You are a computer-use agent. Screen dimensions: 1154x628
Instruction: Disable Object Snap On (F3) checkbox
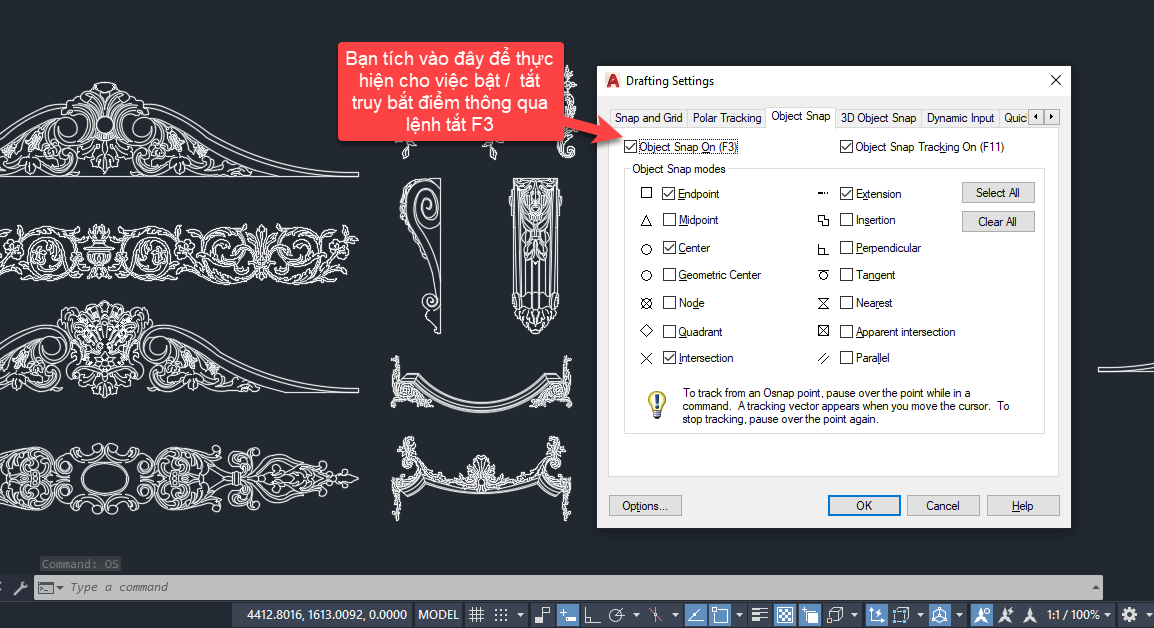631,147
